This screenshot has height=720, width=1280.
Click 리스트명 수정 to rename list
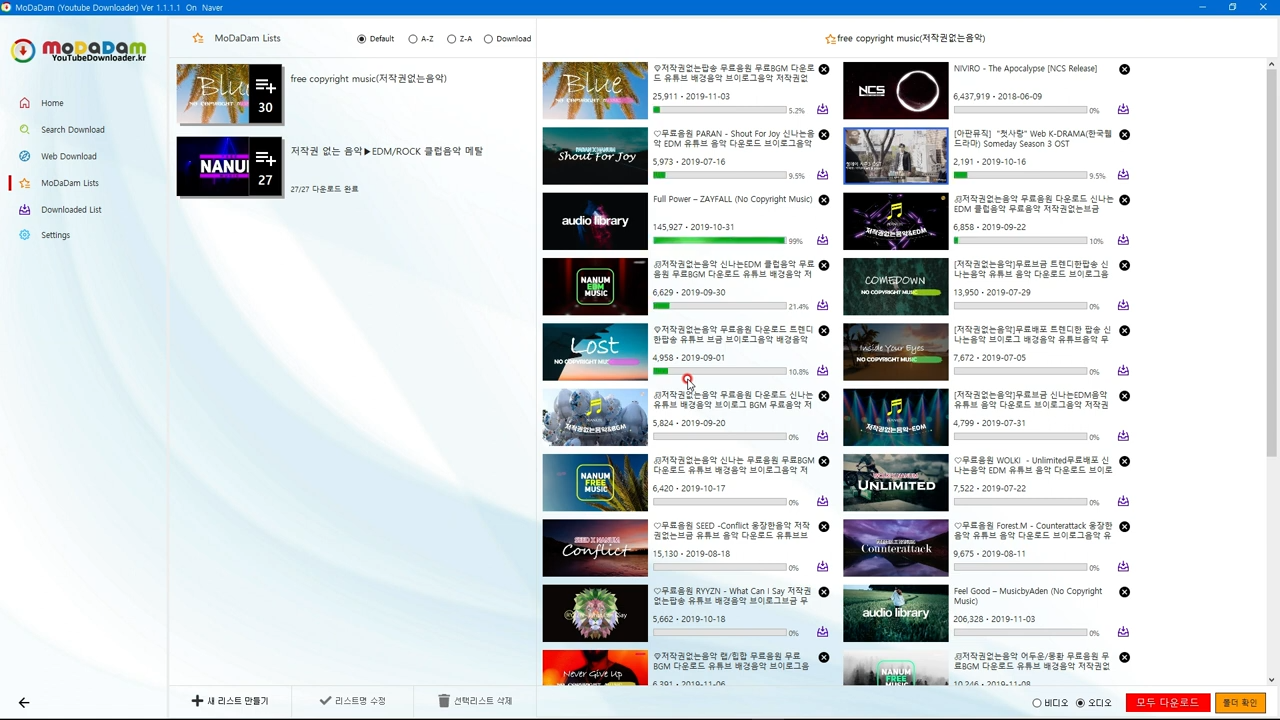coord(352,701)
